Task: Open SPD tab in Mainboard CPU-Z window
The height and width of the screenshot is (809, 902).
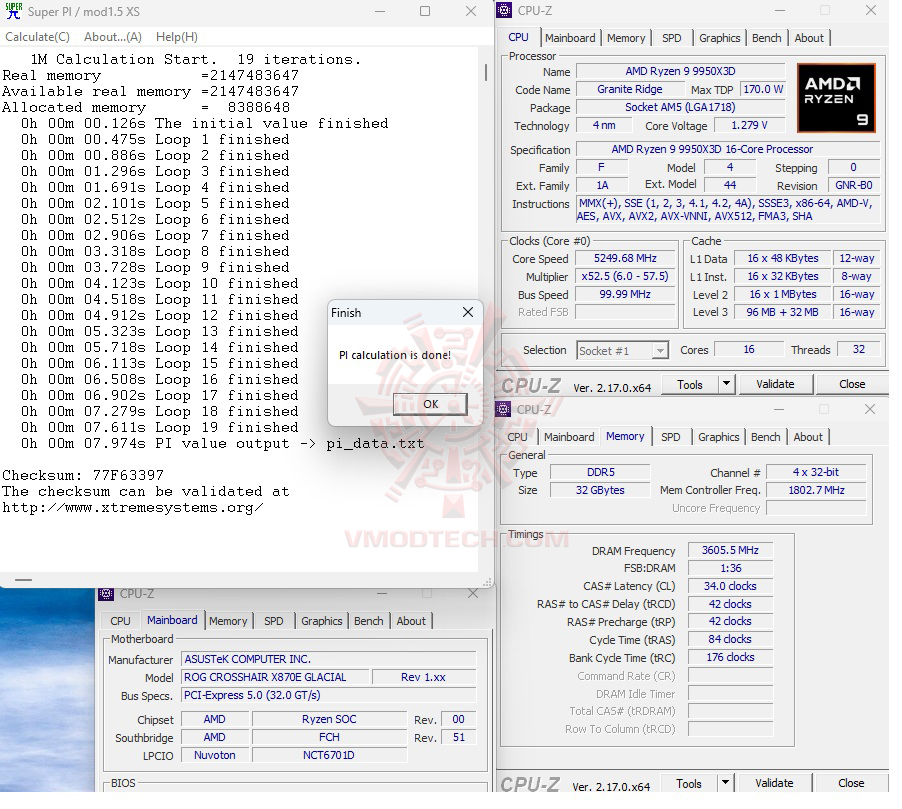Action: tap(274, 621)
